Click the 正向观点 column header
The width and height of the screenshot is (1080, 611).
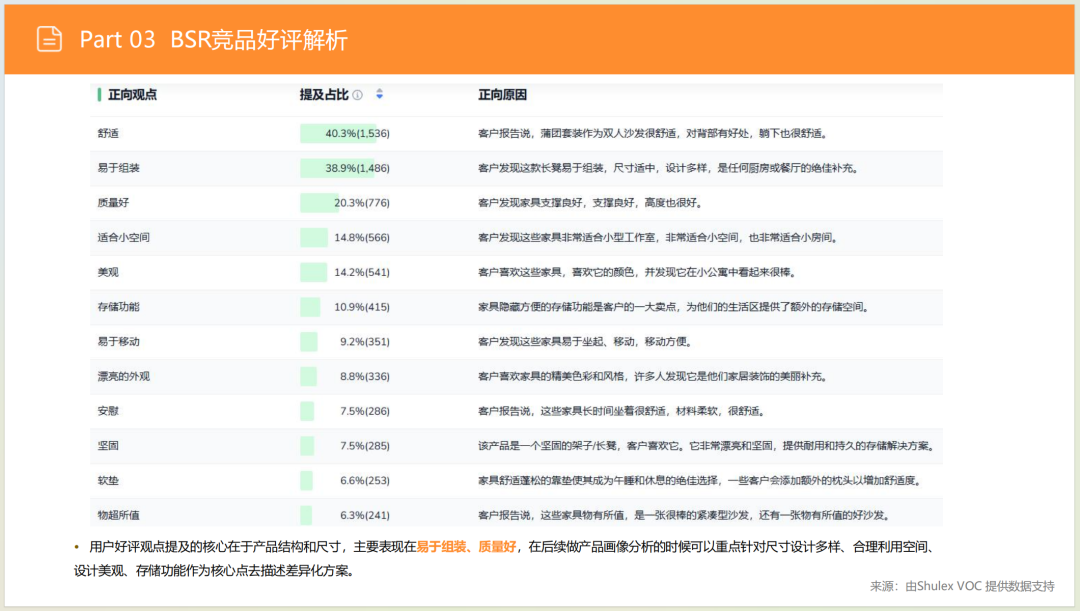(x=132, y=95)
